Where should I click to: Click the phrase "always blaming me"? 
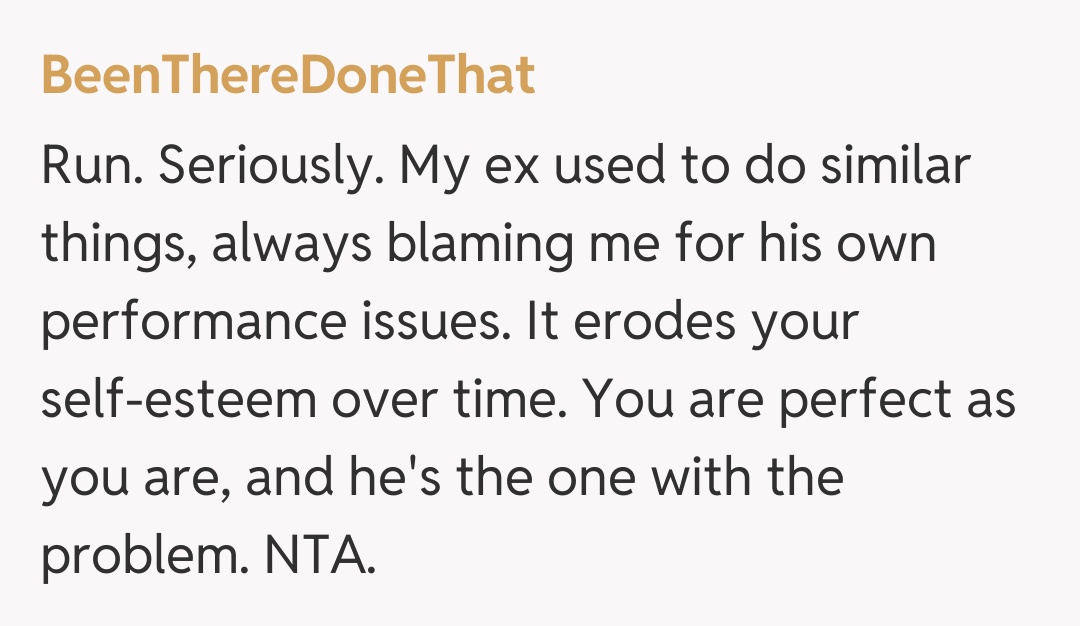click(x=441, y=245)
